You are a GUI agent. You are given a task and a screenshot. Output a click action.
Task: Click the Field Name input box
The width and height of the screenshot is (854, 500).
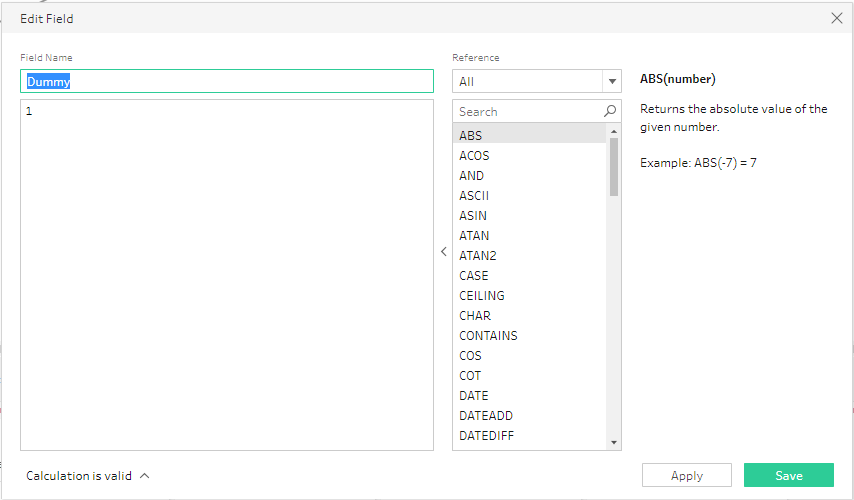pyautogui.click(x=226, y=82)
